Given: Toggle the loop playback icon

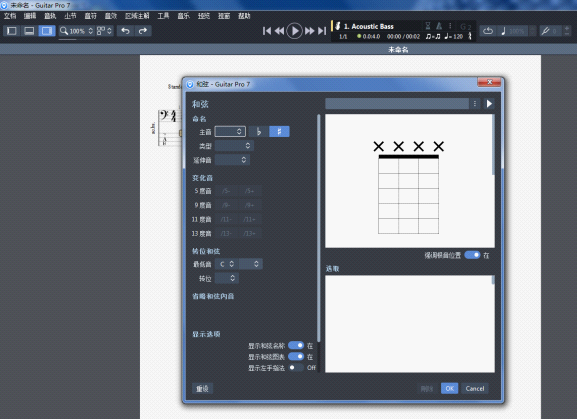Looking at the screenshot, I should (x=488, y=31).
